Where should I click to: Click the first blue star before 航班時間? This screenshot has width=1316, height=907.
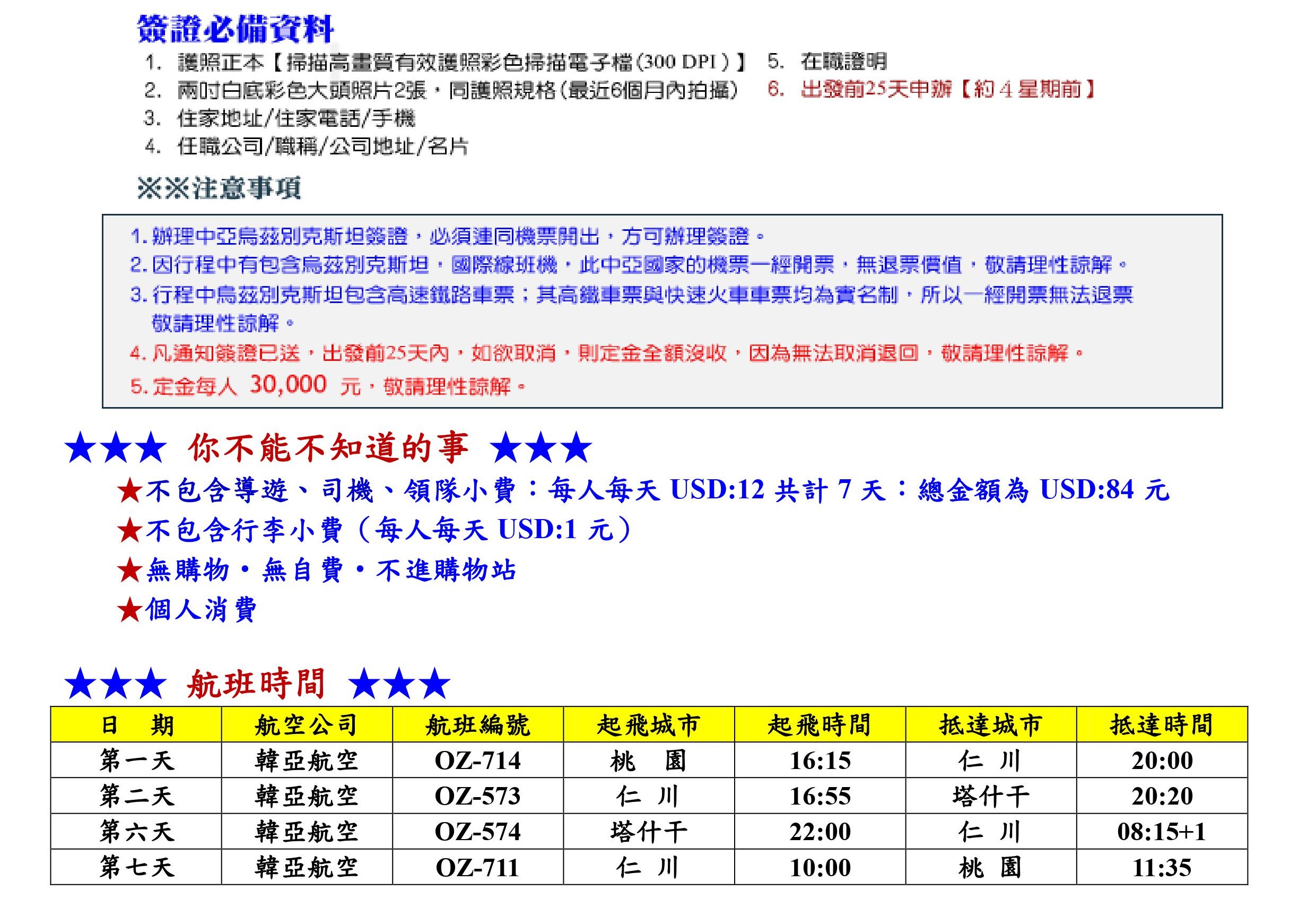click(x=80, y=684)
